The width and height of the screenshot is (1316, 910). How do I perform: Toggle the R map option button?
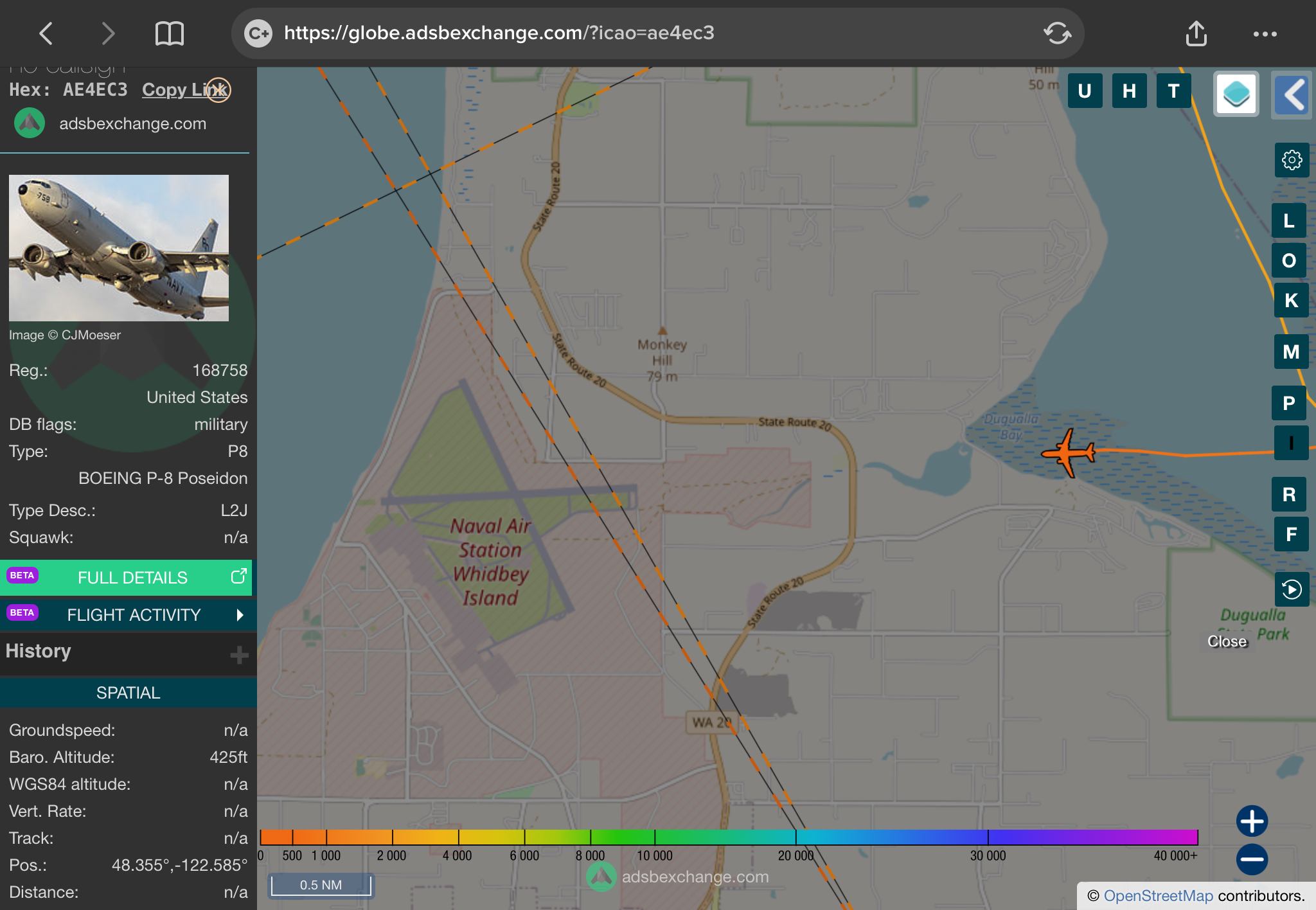pyautogui.click(x=1289, y=494)
